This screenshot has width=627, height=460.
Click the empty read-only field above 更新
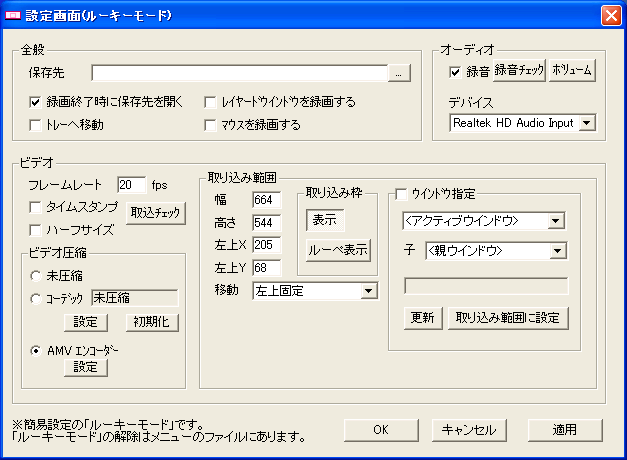click(486, 286)
